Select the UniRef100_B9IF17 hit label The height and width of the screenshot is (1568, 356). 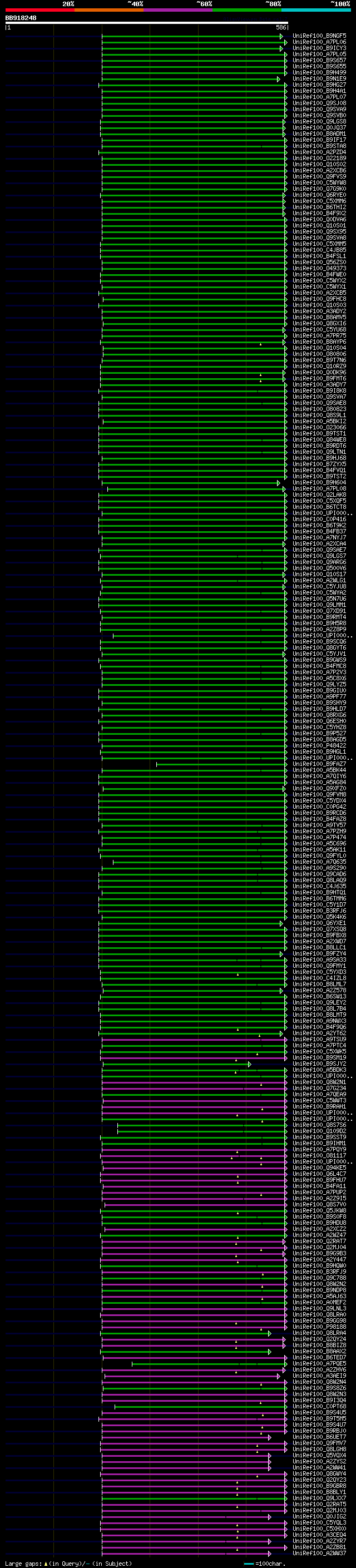[319, 140]
